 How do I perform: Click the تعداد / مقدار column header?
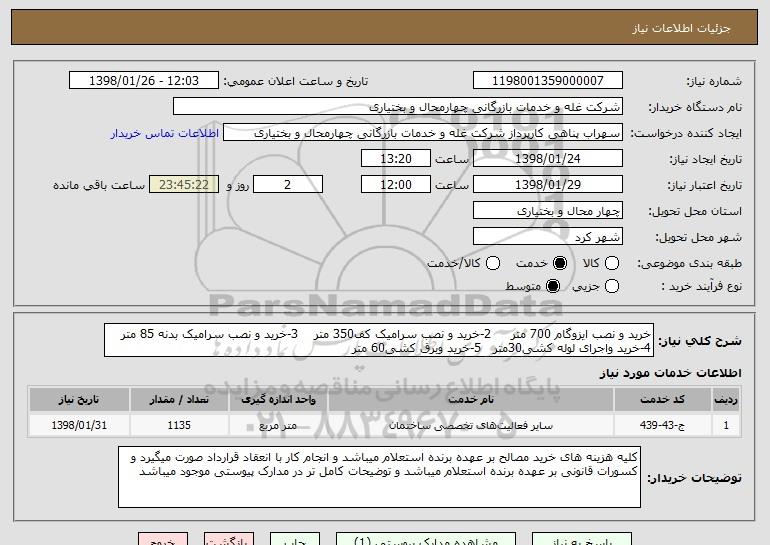[x=179, y=400]
